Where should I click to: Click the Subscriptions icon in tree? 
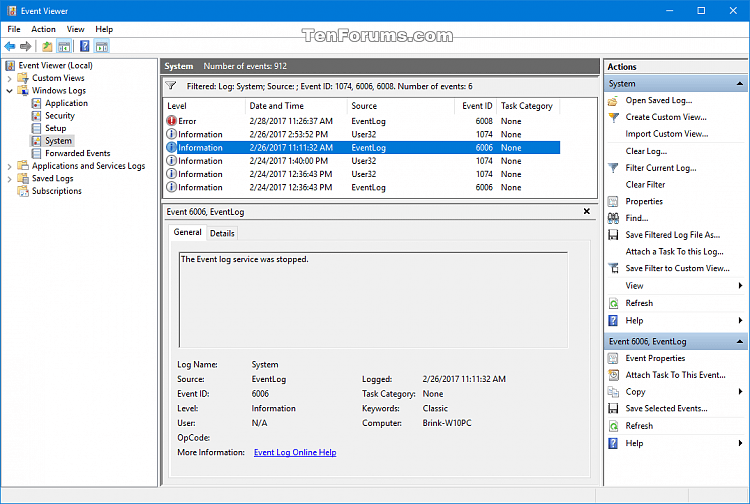[23, 191]
